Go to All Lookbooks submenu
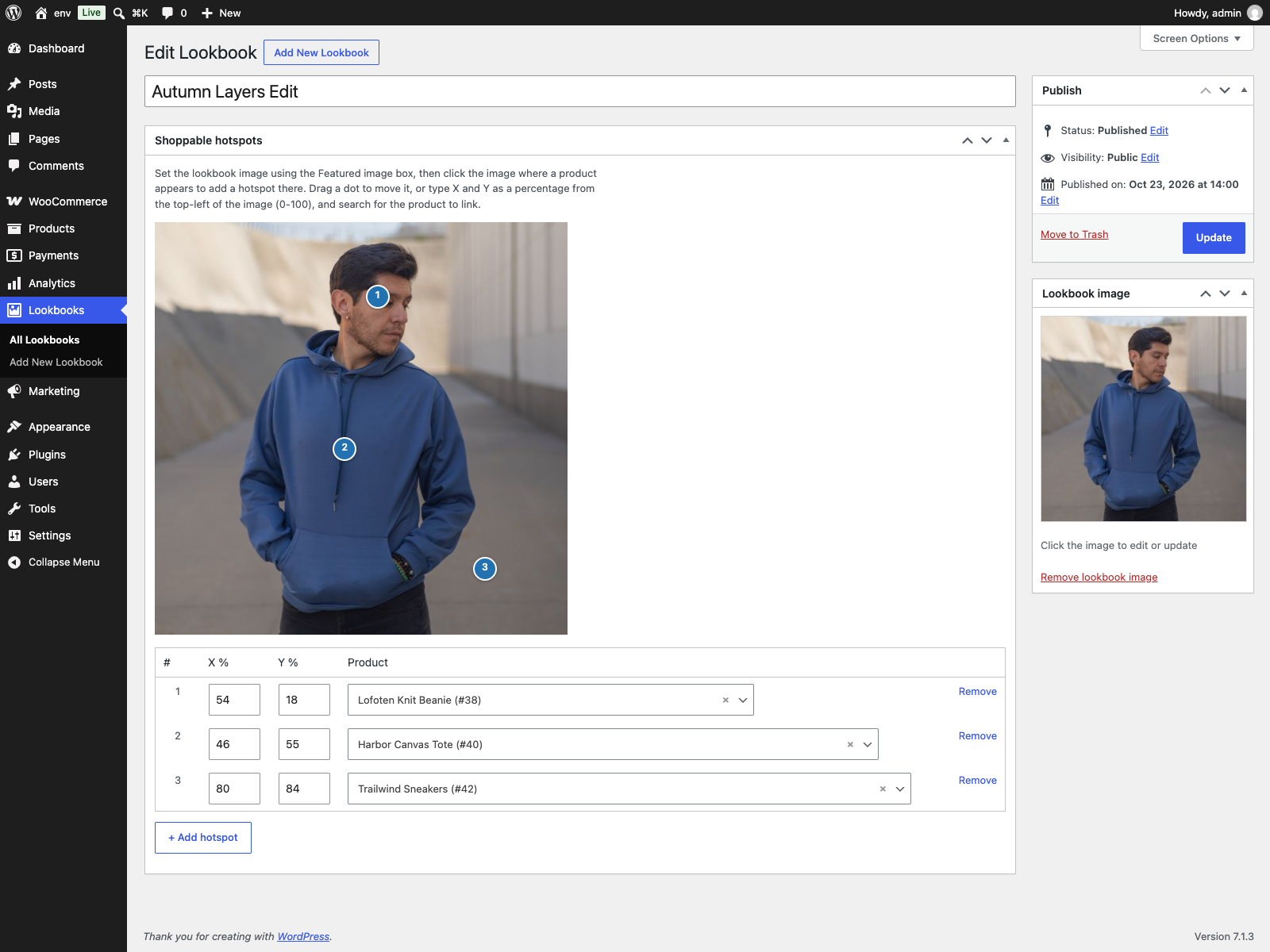The image size is (1270, 952). [x=44, y=340]
